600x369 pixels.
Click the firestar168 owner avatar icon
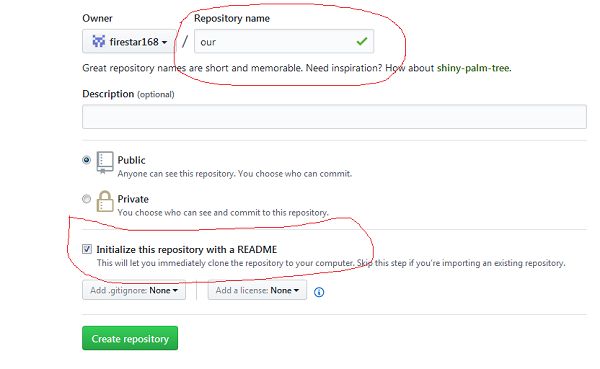click(x=99, y=41)
